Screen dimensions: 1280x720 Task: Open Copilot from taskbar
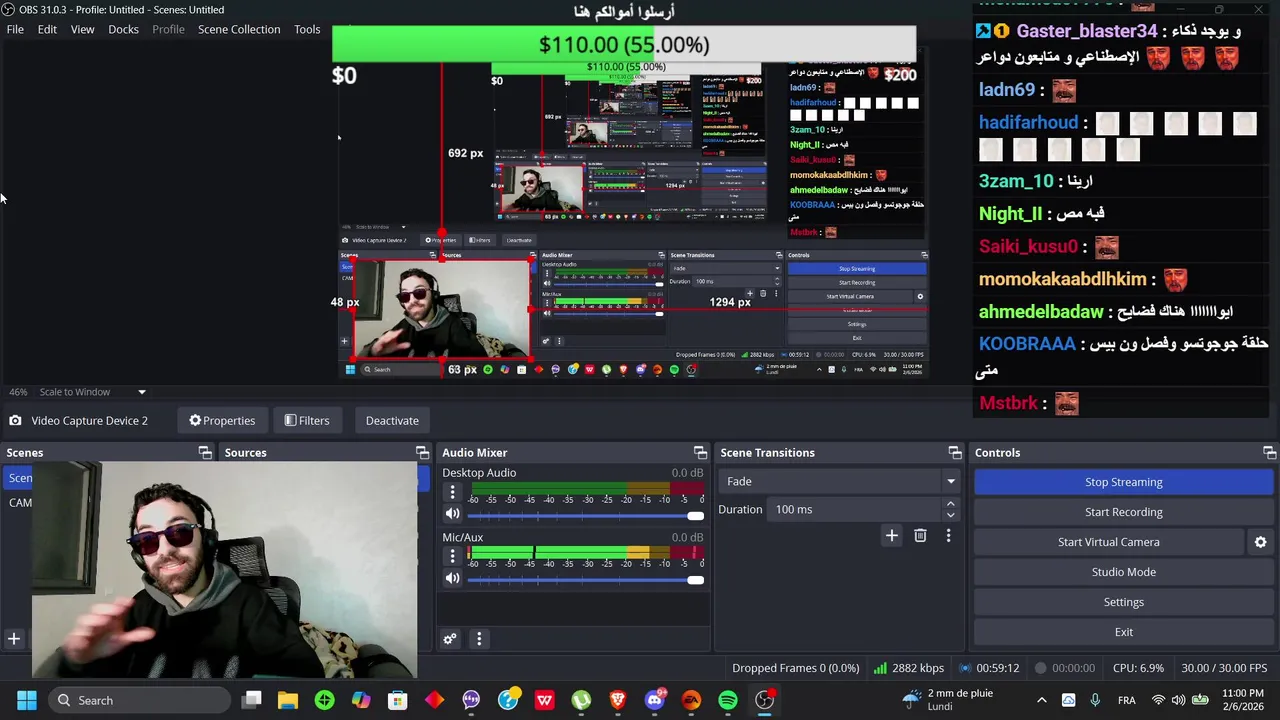click(x=361, y=700)
